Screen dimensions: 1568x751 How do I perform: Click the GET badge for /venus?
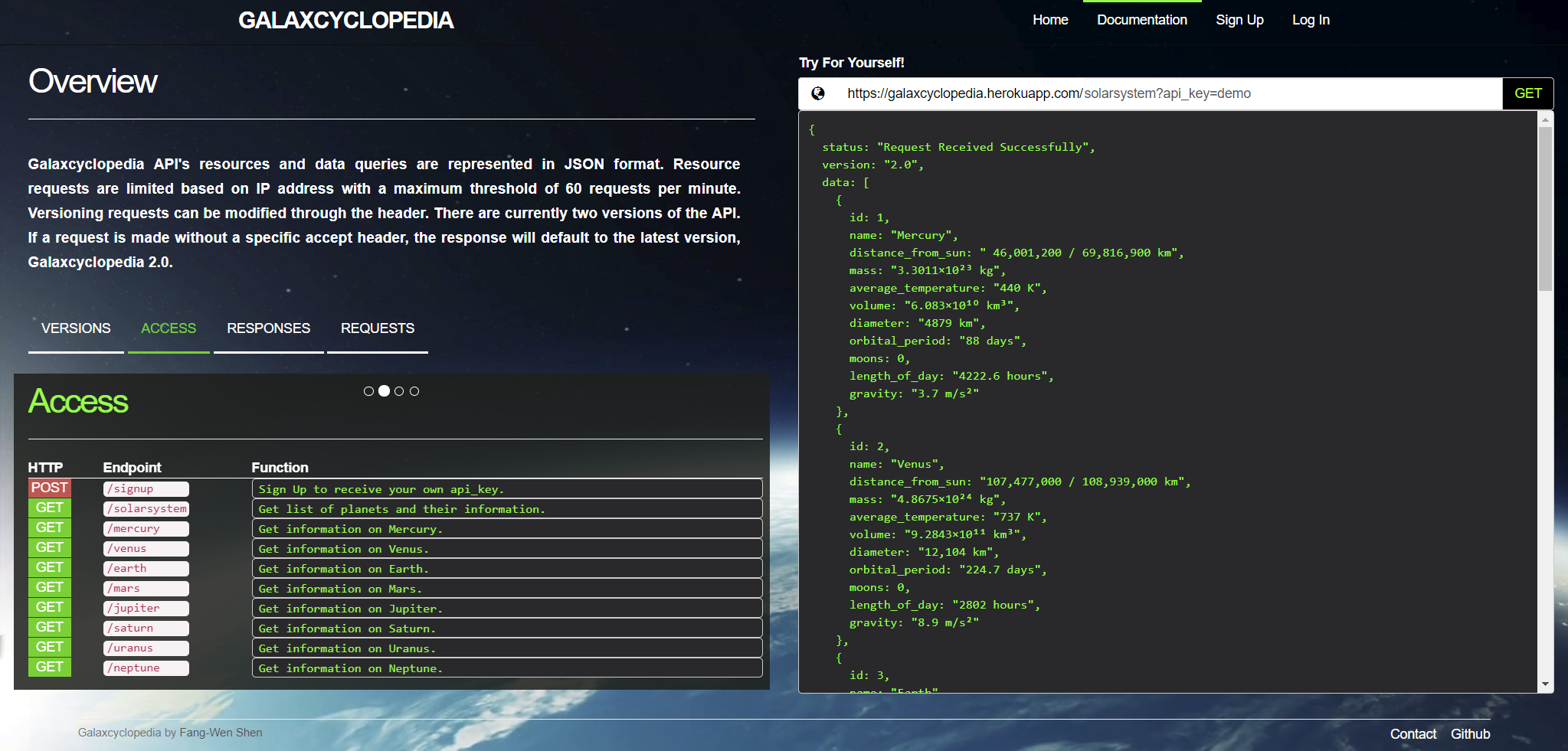pos(50,547)
